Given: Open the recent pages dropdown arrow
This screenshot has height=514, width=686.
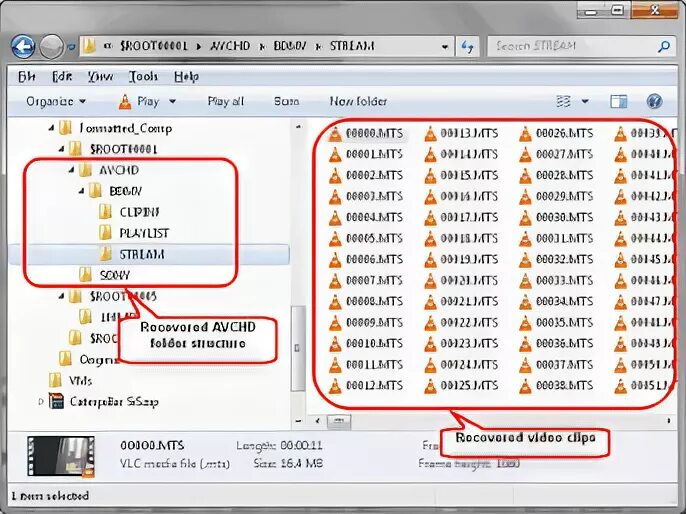Looking at the screenshot, I should 71,46.
